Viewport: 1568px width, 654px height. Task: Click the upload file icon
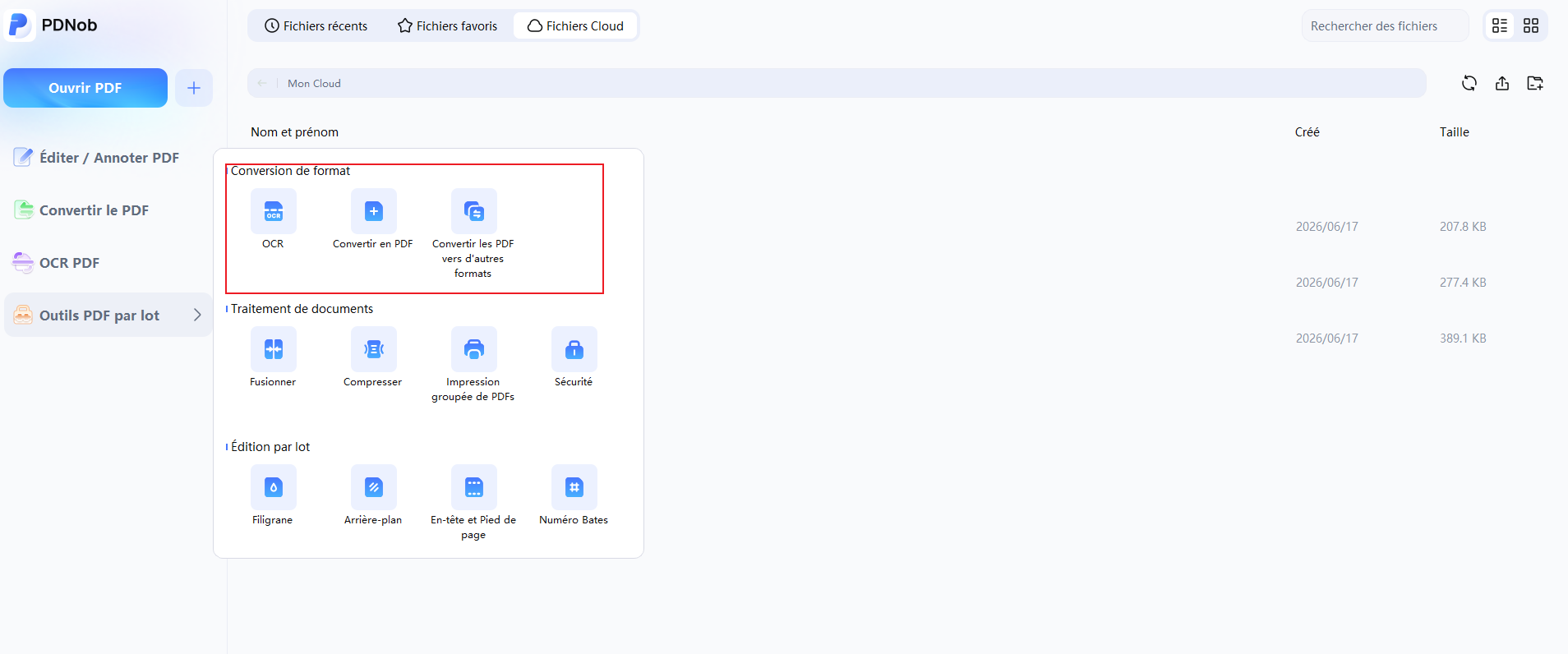(1502, 83)
